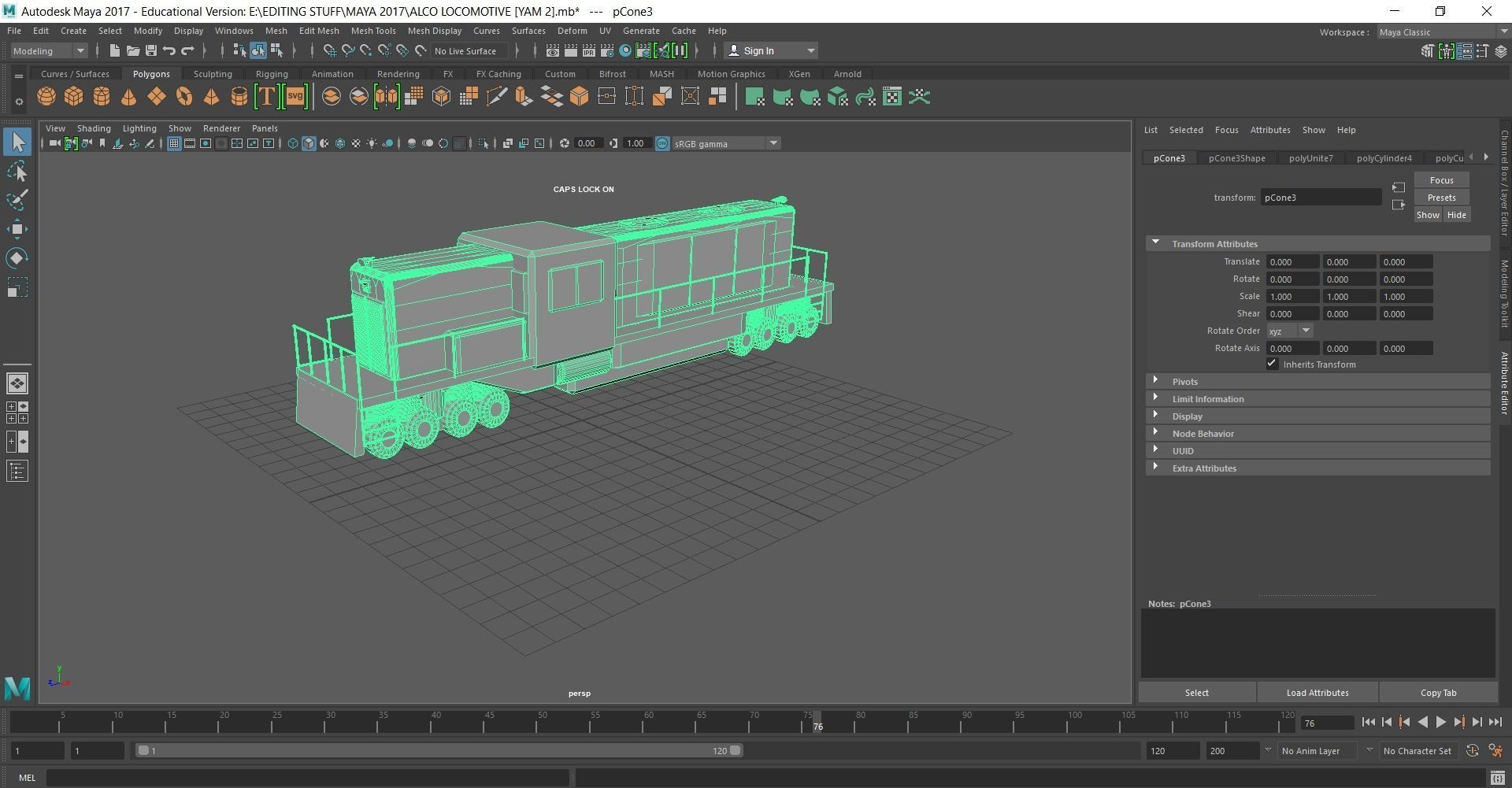Click the Open Scene folder icon
Viewport: 1512px width, 788px height.
coord(132,50)
